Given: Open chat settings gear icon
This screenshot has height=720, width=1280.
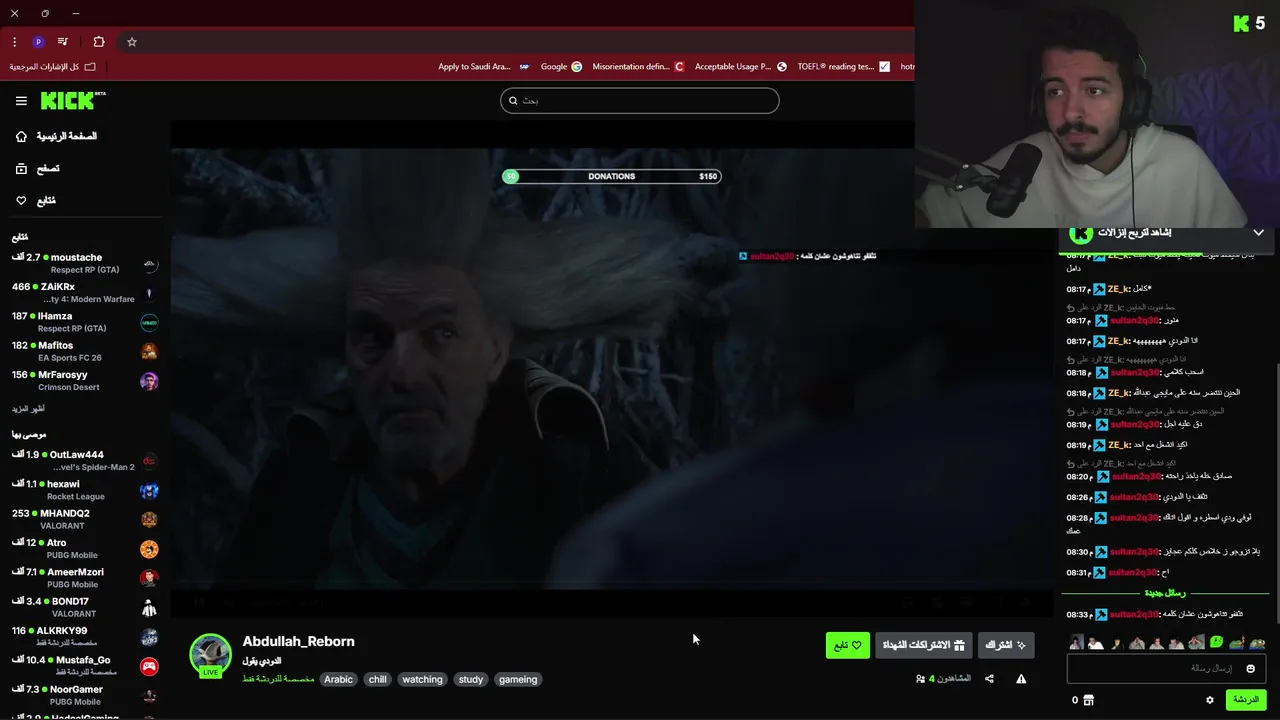Looking at the screenshot, I should click(x=1209, y=700).
